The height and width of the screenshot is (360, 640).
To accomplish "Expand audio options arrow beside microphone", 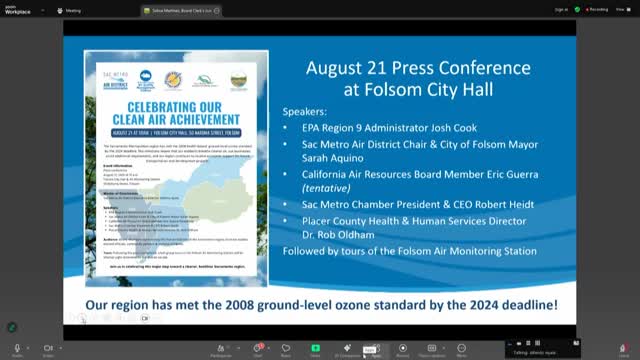I will pyautogui.click(x=28, y=348).
